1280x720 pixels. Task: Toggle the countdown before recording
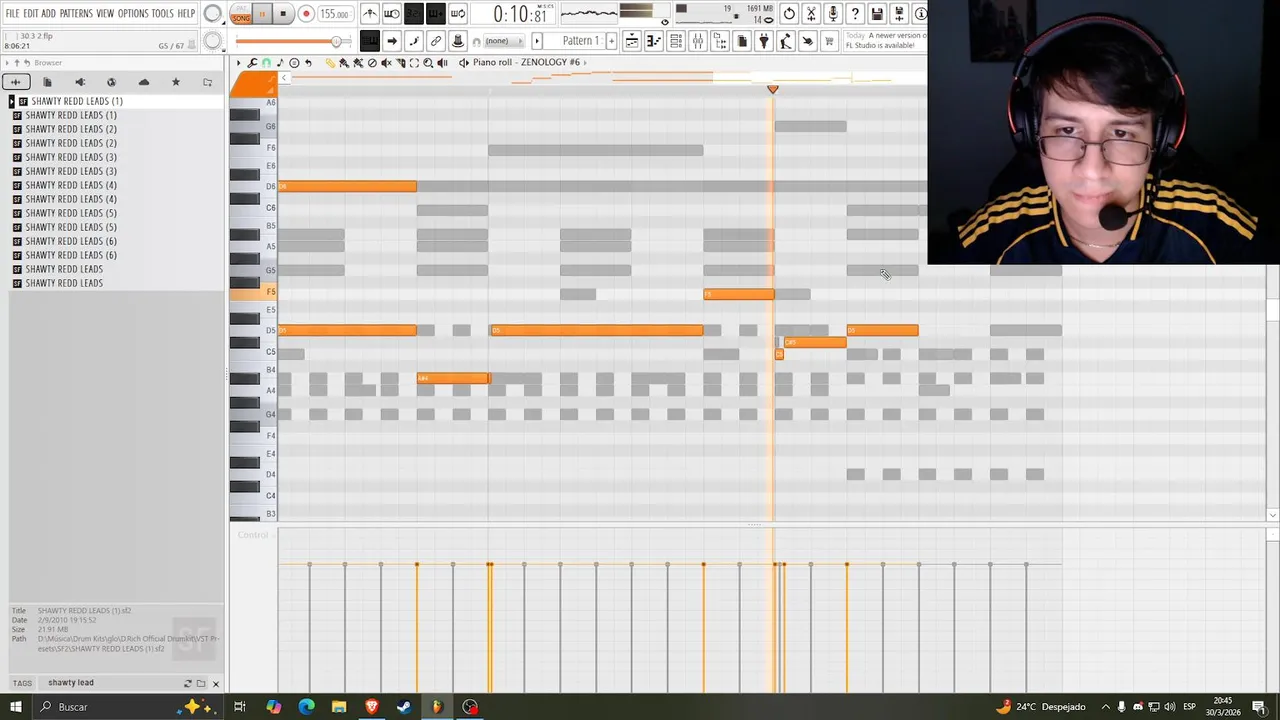point(414,14)
